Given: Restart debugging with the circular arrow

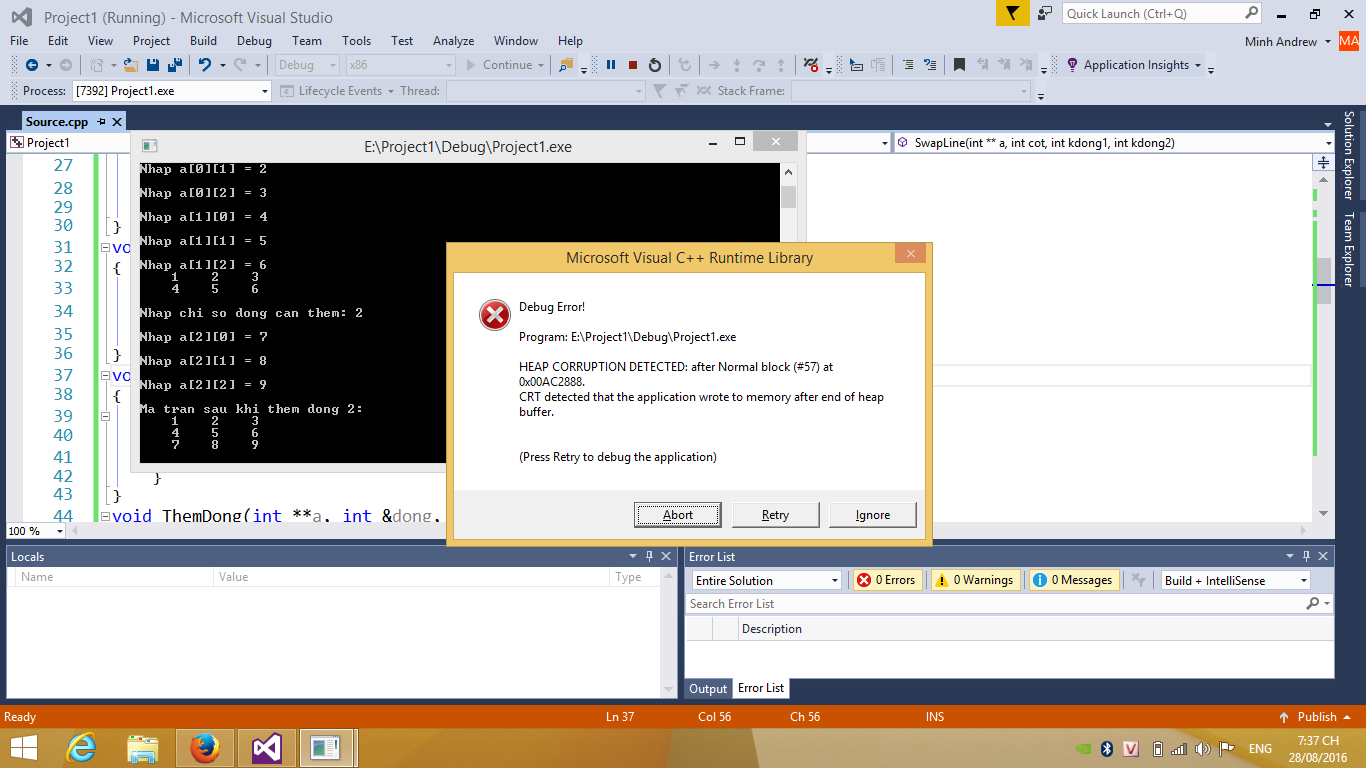Looking at the screenshot, I should click(x=655, y=65).
